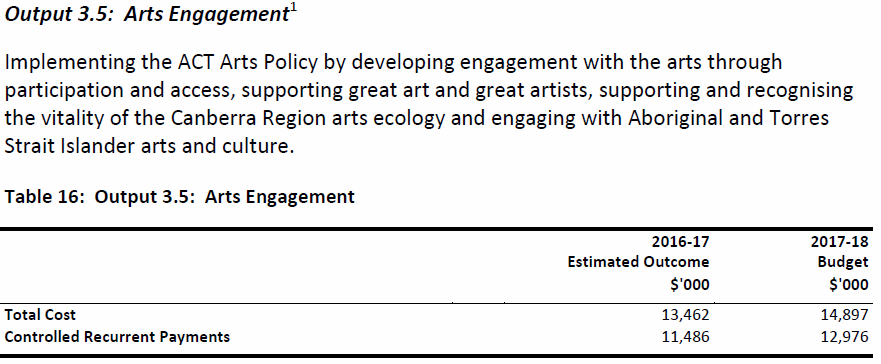
Task: Click the footnote superscript 1 after the heading
Action: point(293,10)
